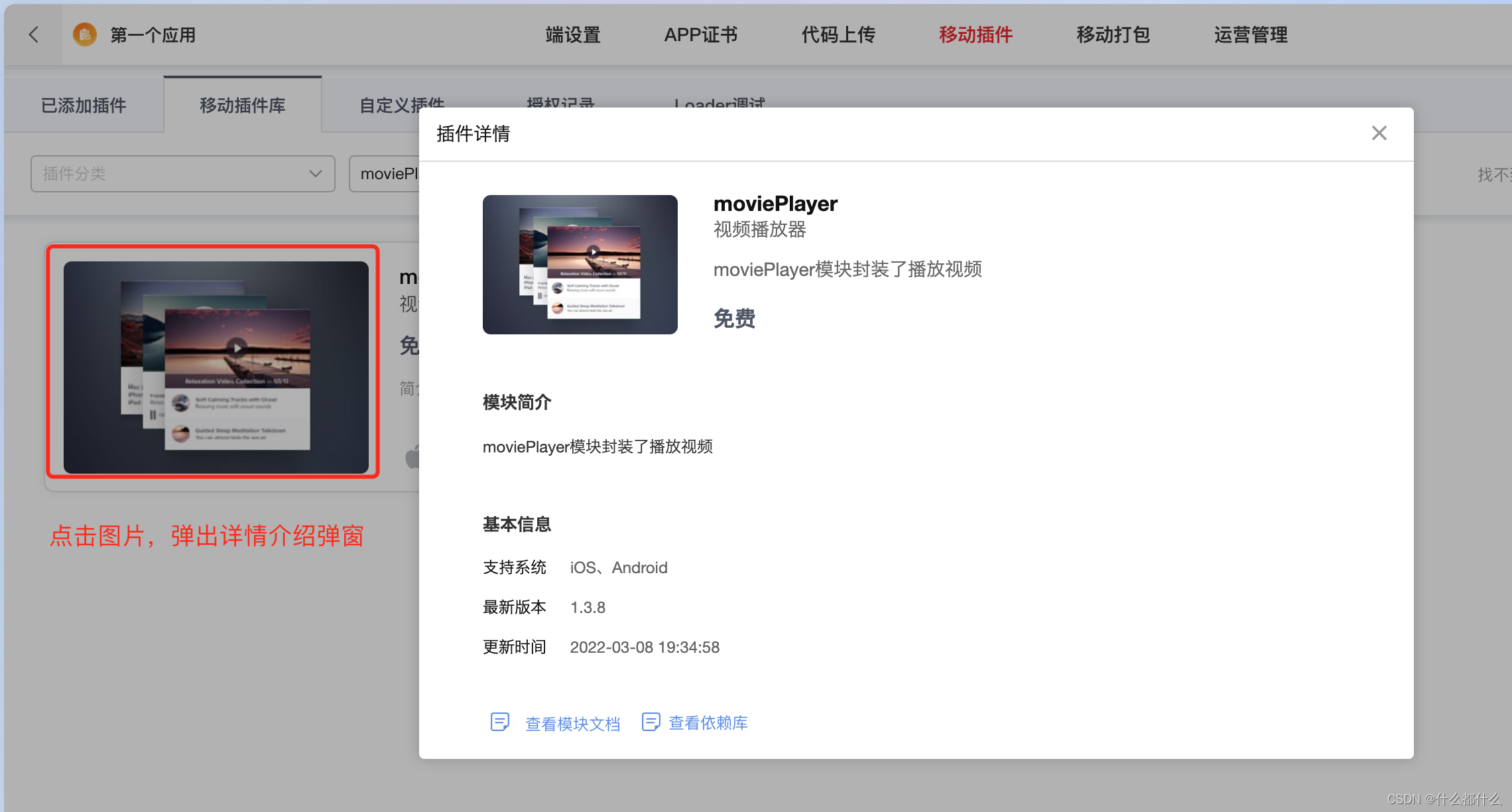Close the 插件详情 dialog
Screen dimensions: 1512x812
[1379, 133]
